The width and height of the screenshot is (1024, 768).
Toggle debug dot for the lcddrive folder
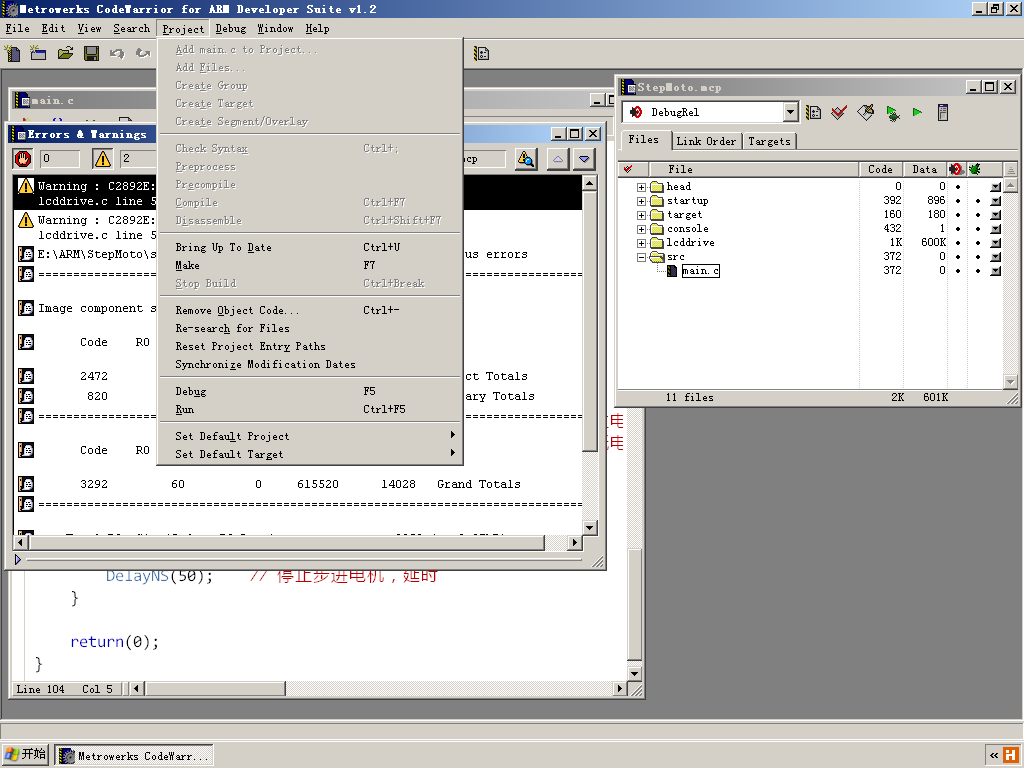click(x=978, y=243)
